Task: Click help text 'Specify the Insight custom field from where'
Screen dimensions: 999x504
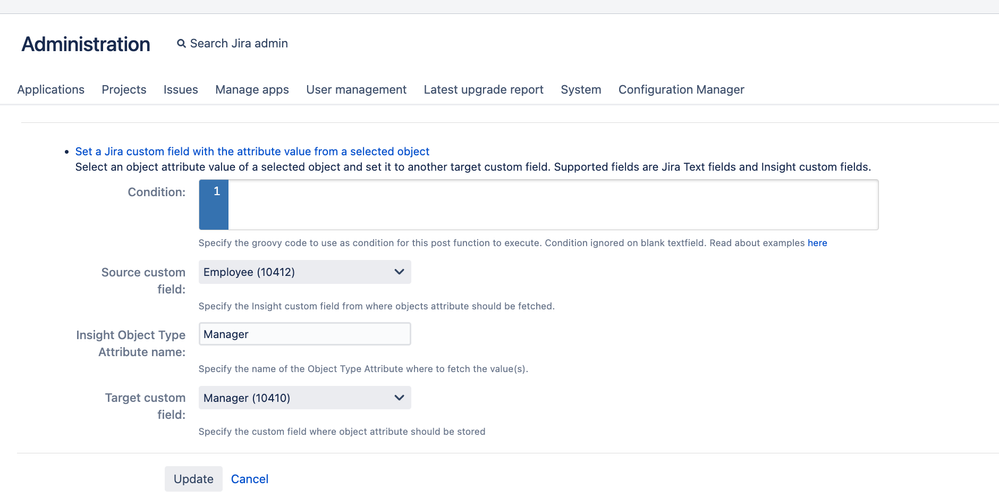Action: pyautogui.click(x=377, y=306)
